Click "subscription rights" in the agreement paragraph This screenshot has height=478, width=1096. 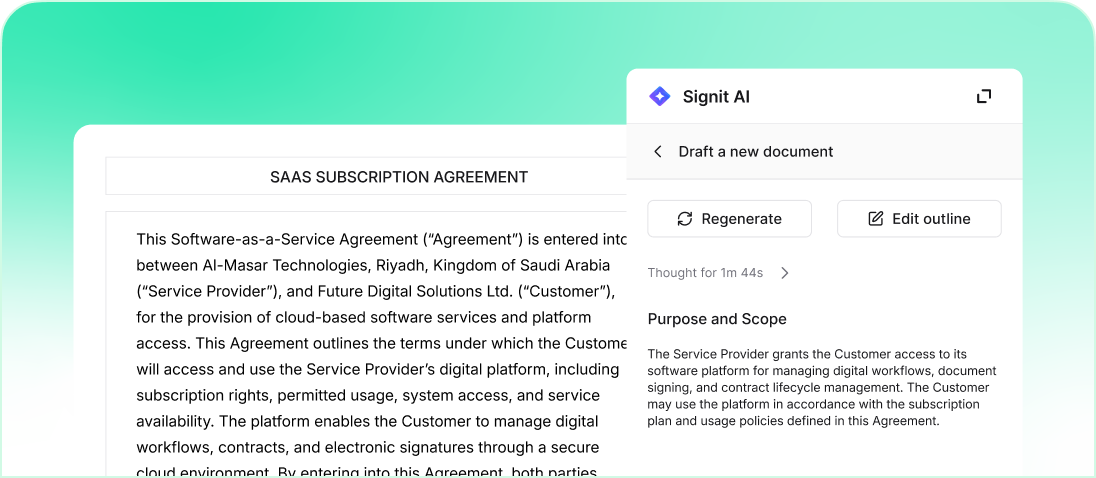click(x=199, y=395)
